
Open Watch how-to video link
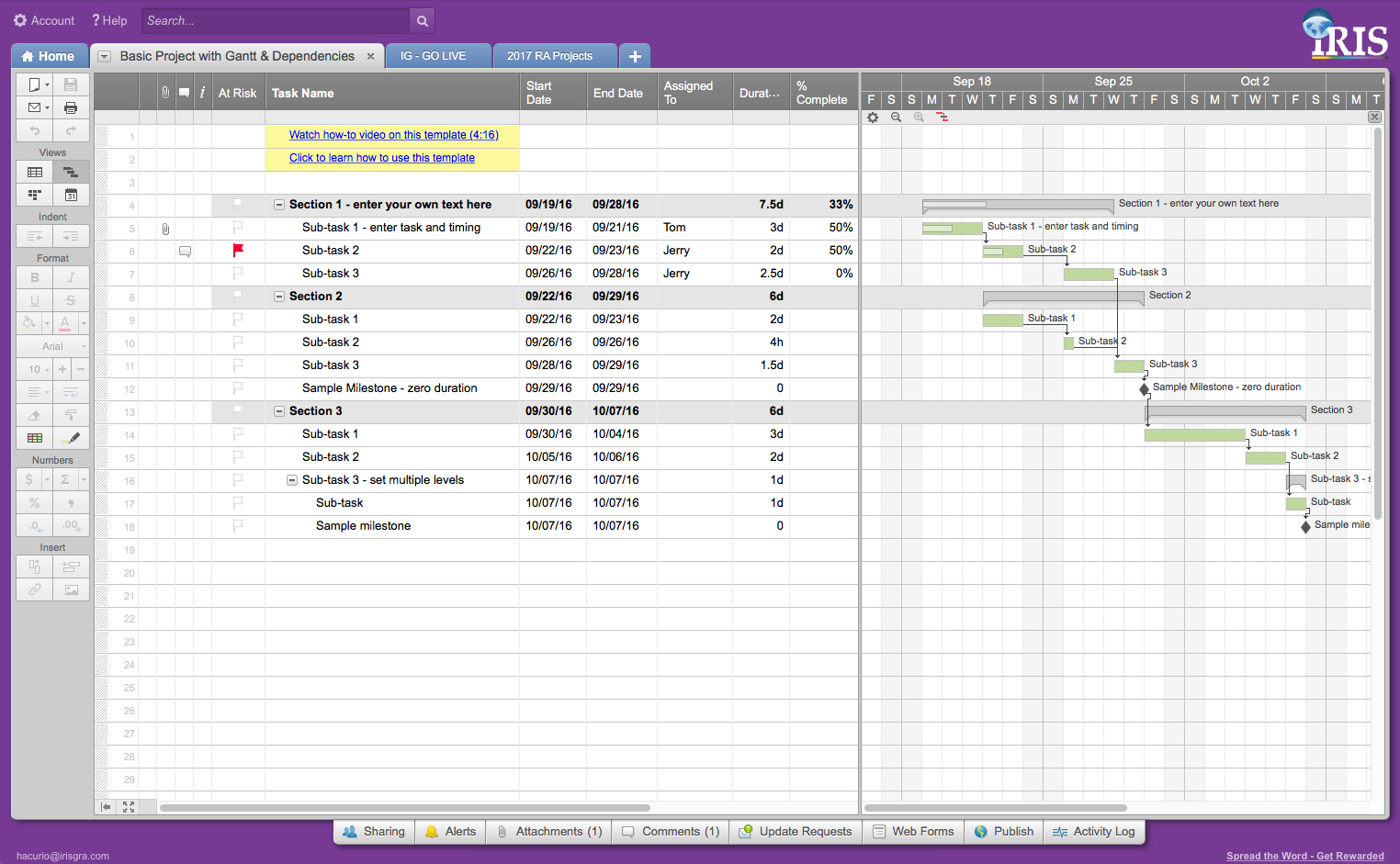pyautogui.click(x=394, y=135)
